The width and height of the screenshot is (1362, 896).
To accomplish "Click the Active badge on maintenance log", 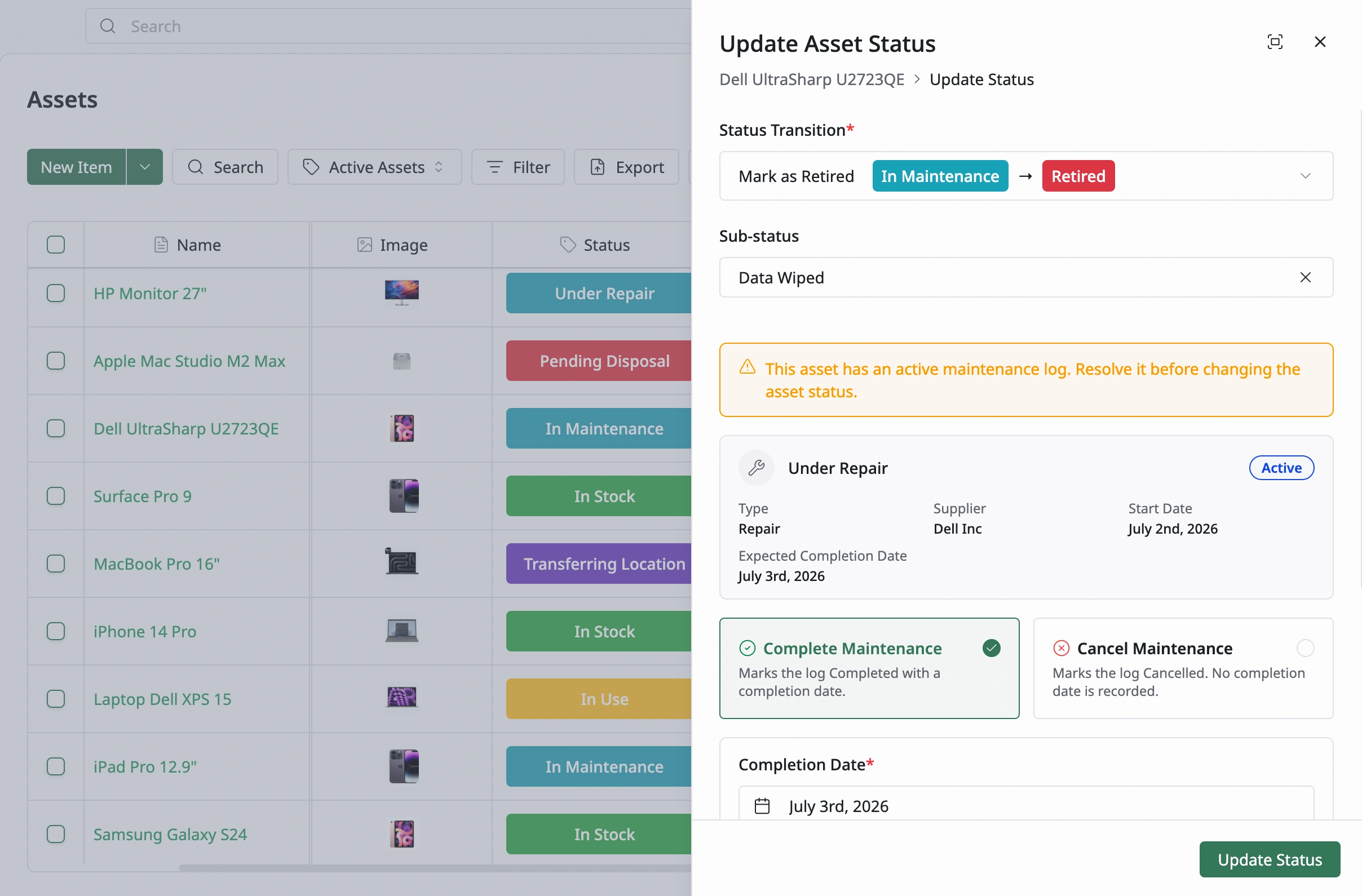I will (x=1281, y=468).
